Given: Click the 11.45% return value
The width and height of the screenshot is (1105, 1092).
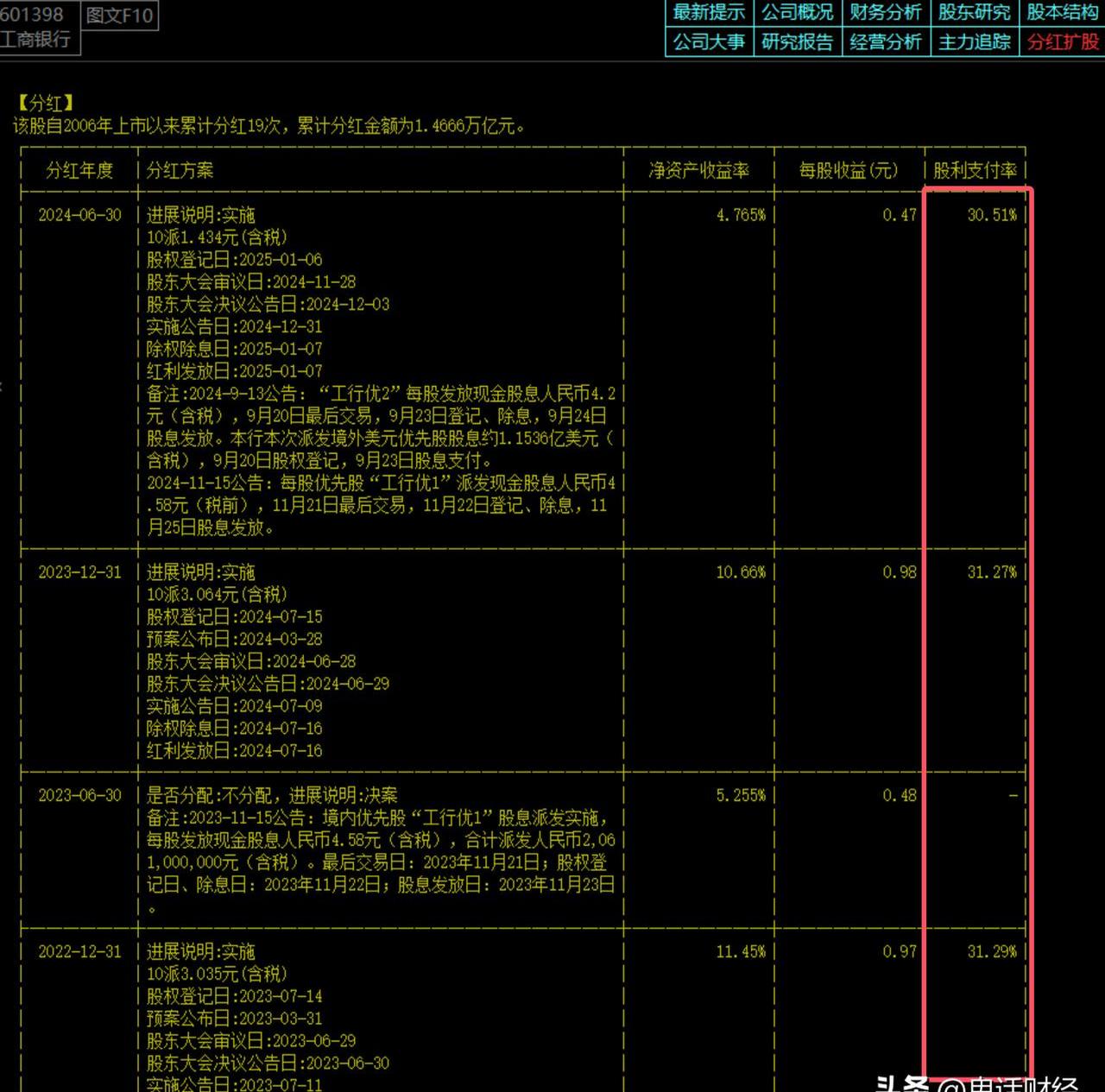Looking at the screenshot, I should [x=741, y=951].
